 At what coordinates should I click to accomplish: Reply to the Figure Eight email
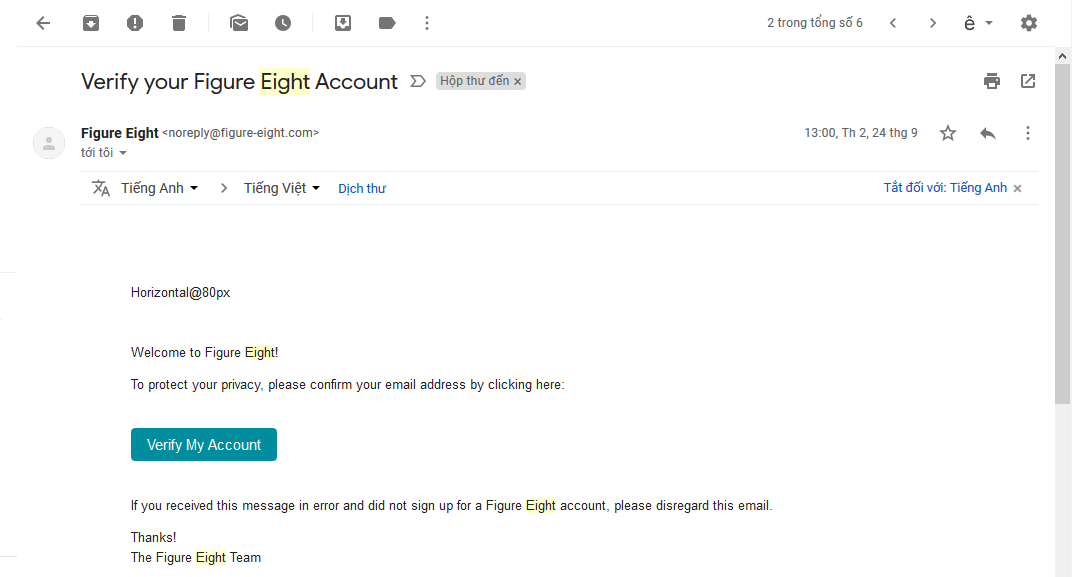(988, 133)
